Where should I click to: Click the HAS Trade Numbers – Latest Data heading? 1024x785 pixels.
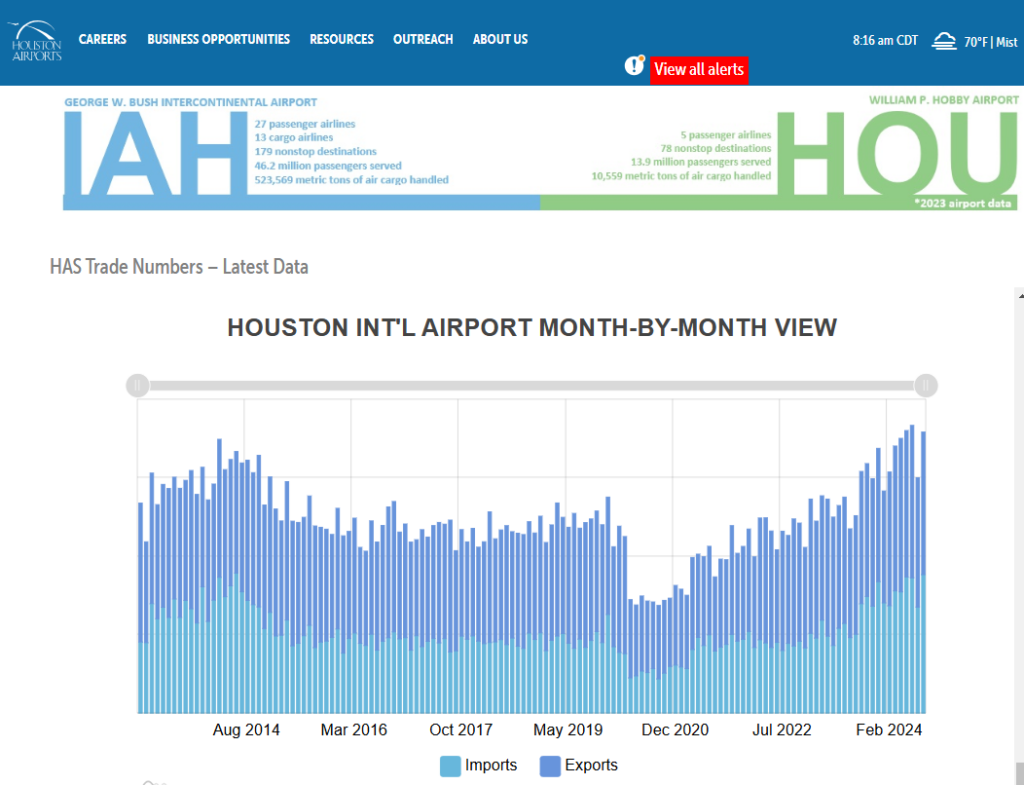click(179, 266)
